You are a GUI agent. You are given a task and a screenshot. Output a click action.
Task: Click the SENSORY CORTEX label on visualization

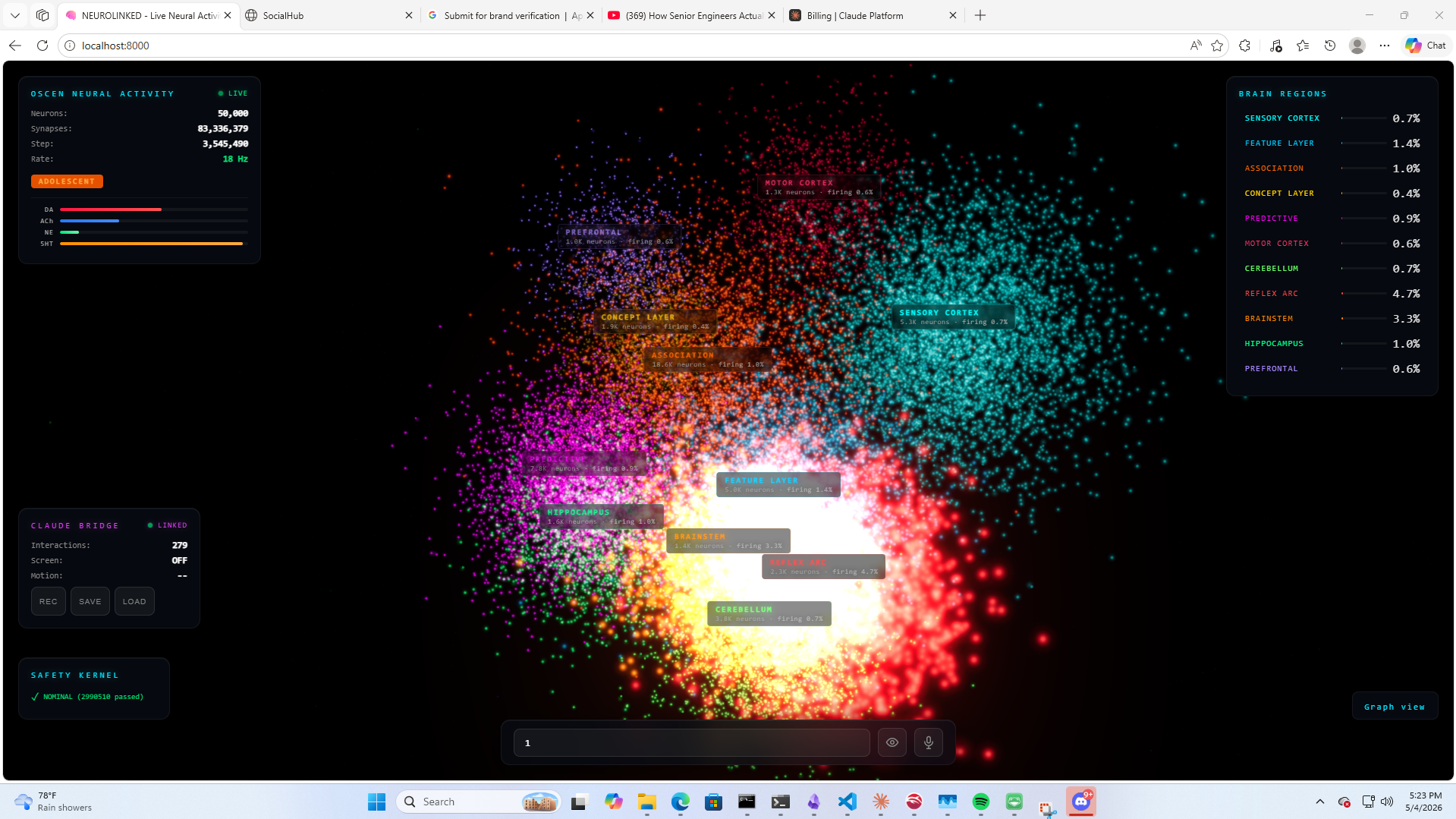tap(953, 317)
